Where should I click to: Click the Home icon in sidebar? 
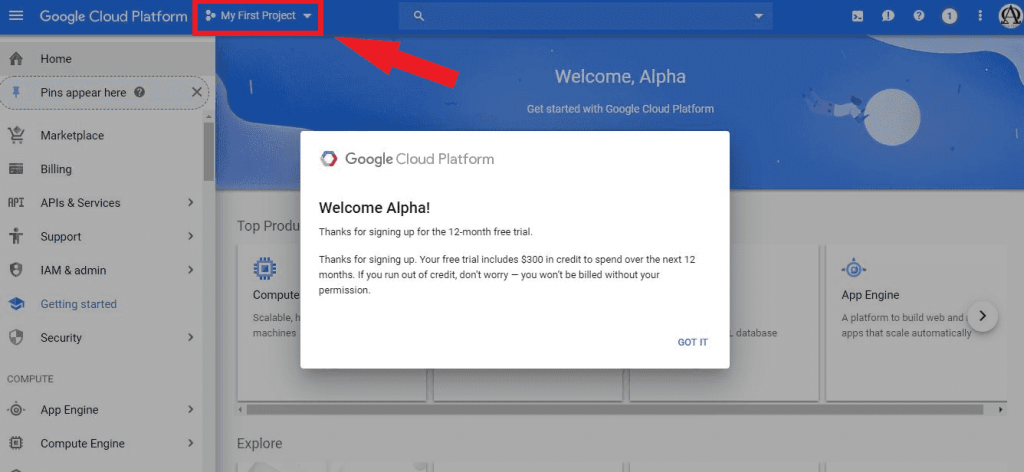[16, 59]
